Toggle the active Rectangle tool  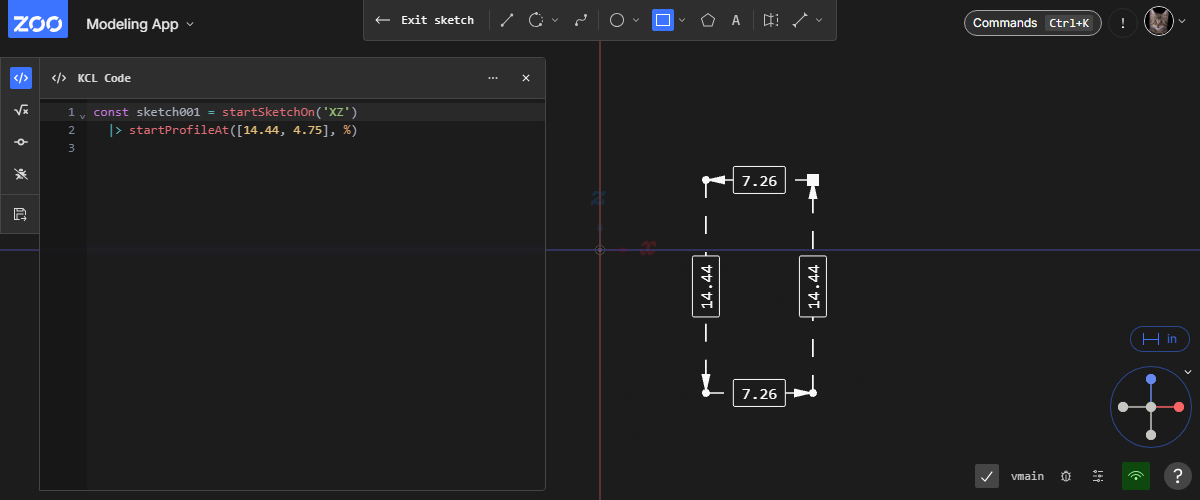click(x=662, y=20)
